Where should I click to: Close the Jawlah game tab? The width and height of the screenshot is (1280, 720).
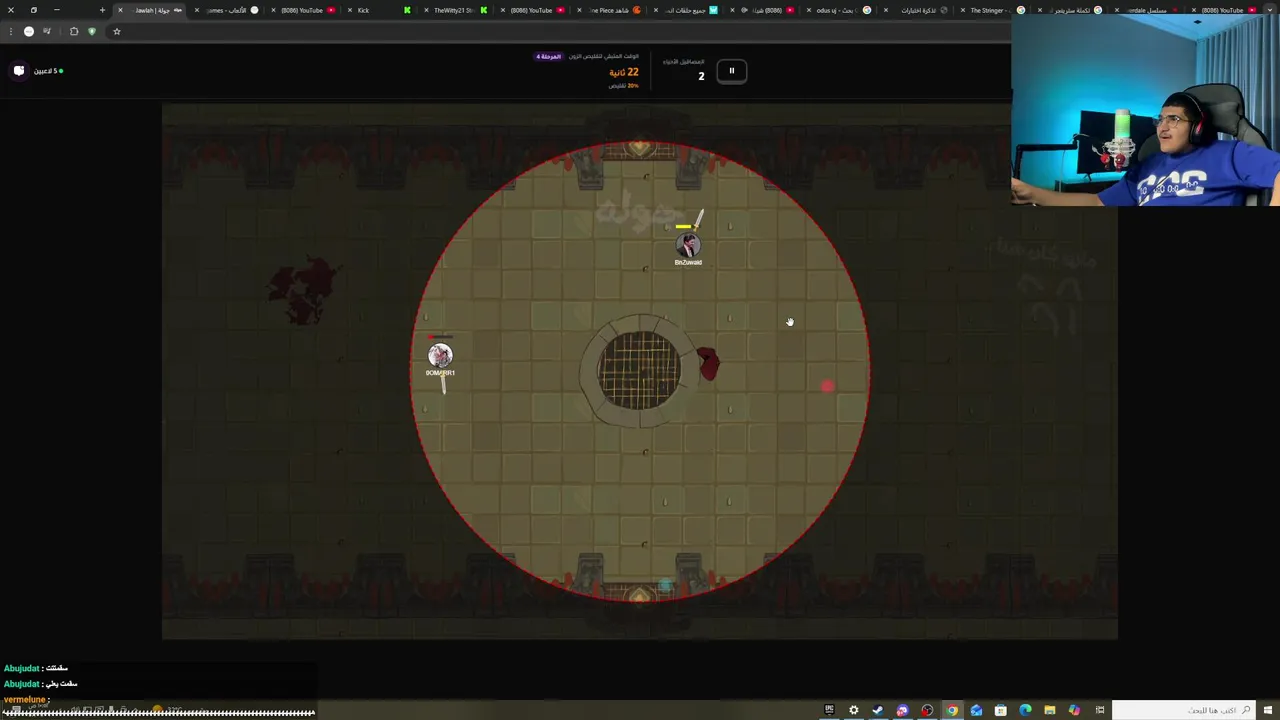[x=120, y=10]
